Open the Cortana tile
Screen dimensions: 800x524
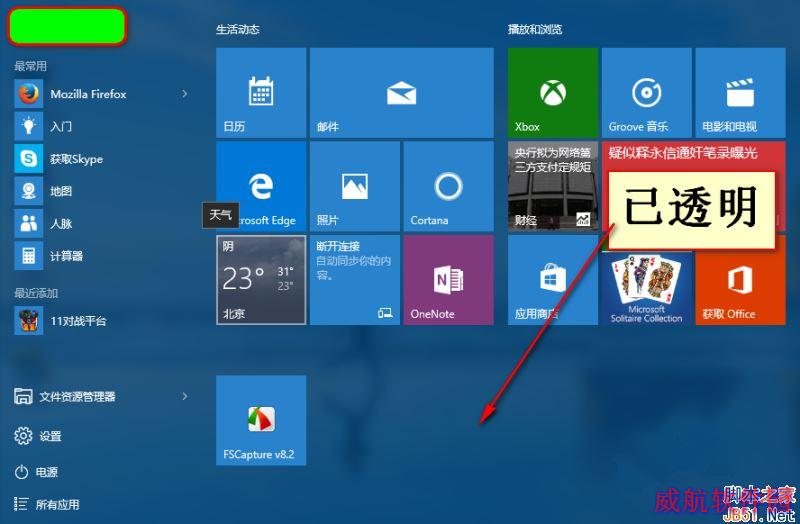(448, 186)
